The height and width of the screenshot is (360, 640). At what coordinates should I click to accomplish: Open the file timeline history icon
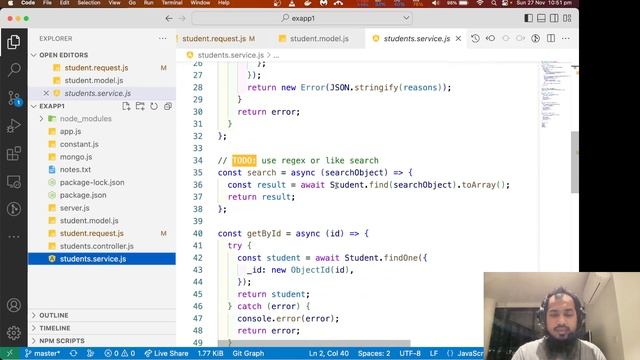475,38
